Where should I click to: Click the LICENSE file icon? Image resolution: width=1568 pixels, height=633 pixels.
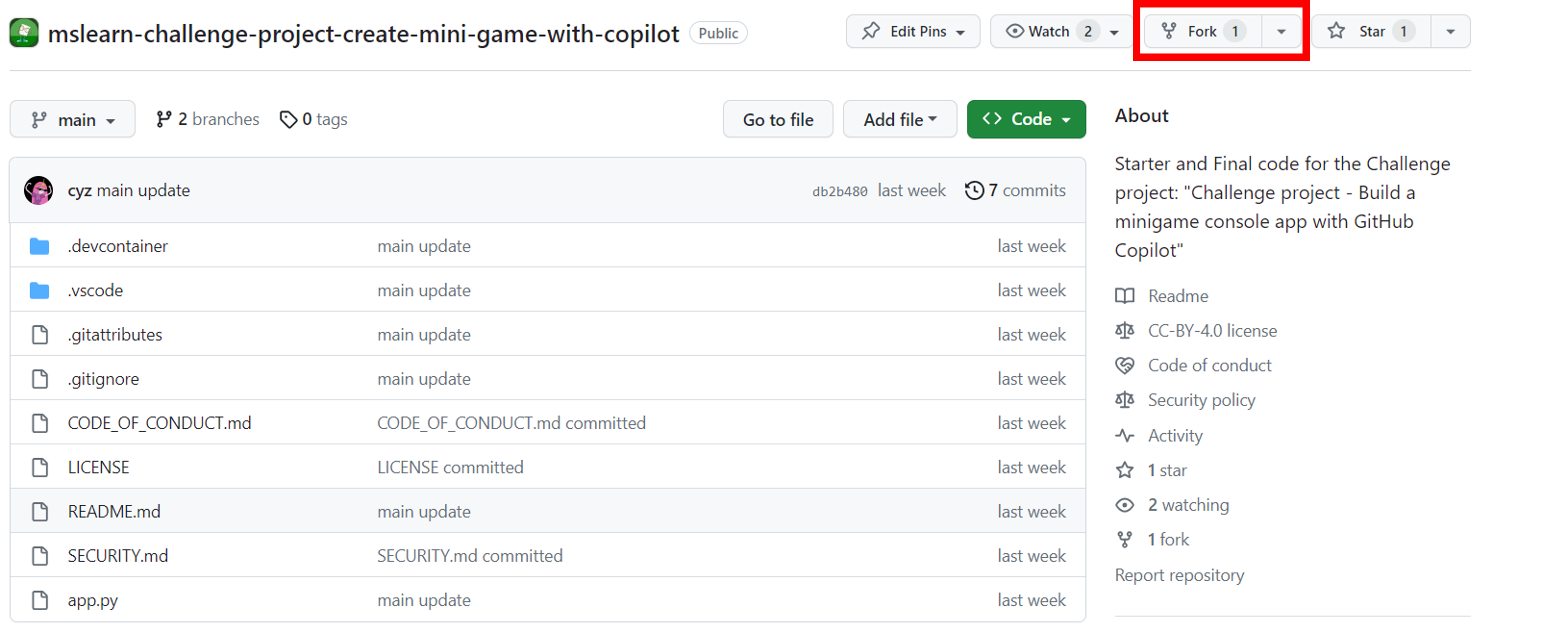(x=40, y=467)
